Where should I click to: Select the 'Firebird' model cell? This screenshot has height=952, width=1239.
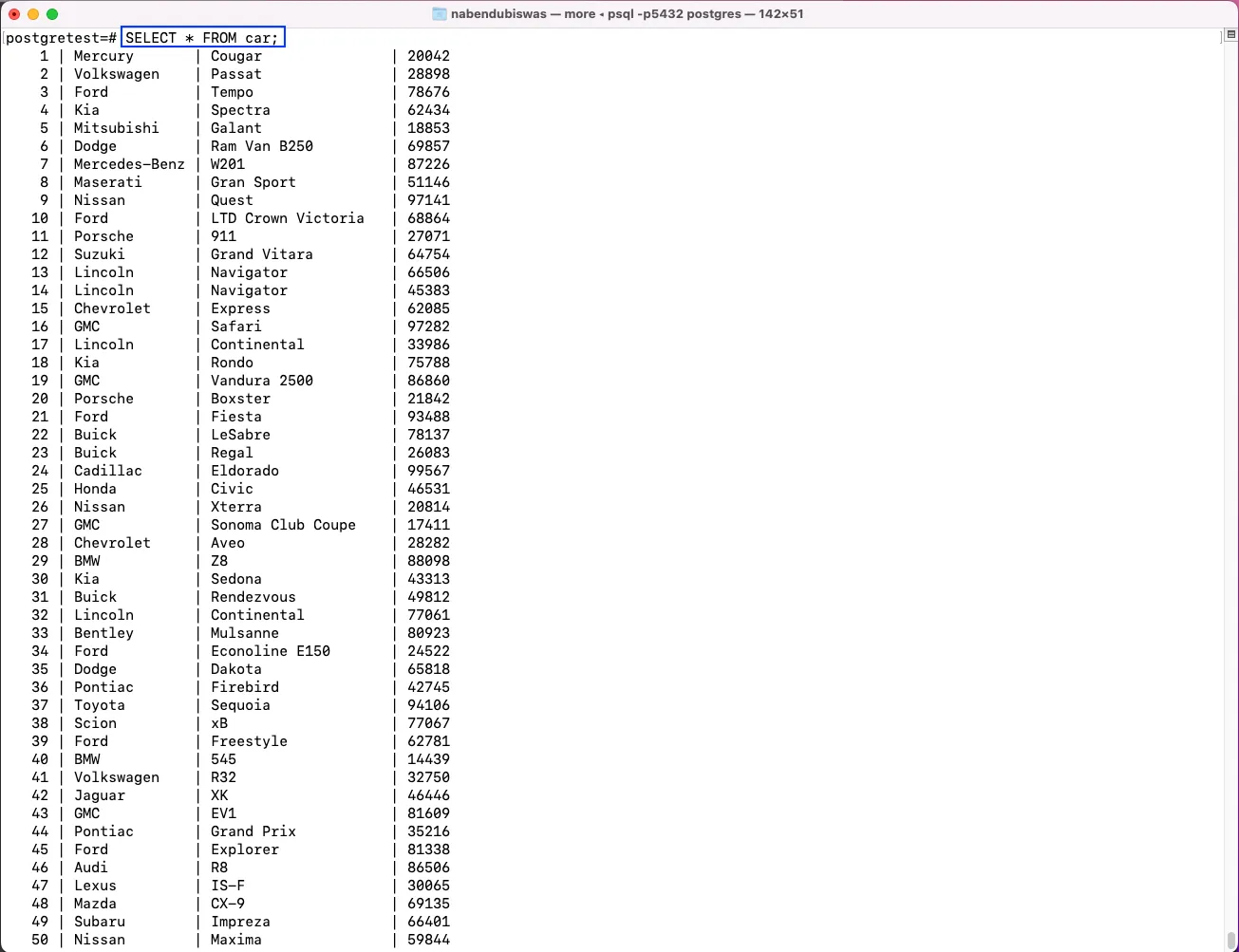245,687
